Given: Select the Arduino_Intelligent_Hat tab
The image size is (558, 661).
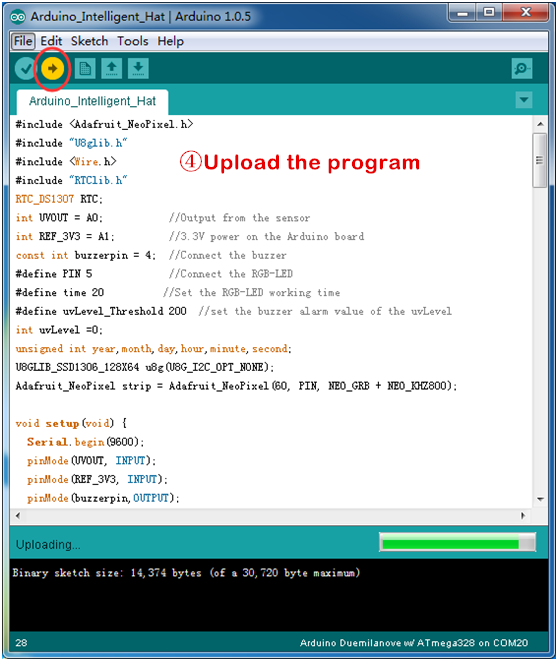Looking at the screenshot, I should pyautogui.click(x=92, y=102).
